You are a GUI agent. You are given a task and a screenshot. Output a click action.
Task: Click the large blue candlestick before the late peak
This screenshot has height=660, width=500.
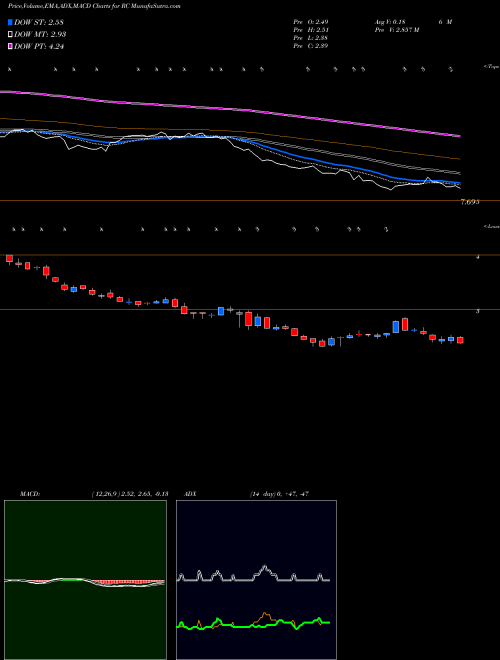click(x=396, y=327)
